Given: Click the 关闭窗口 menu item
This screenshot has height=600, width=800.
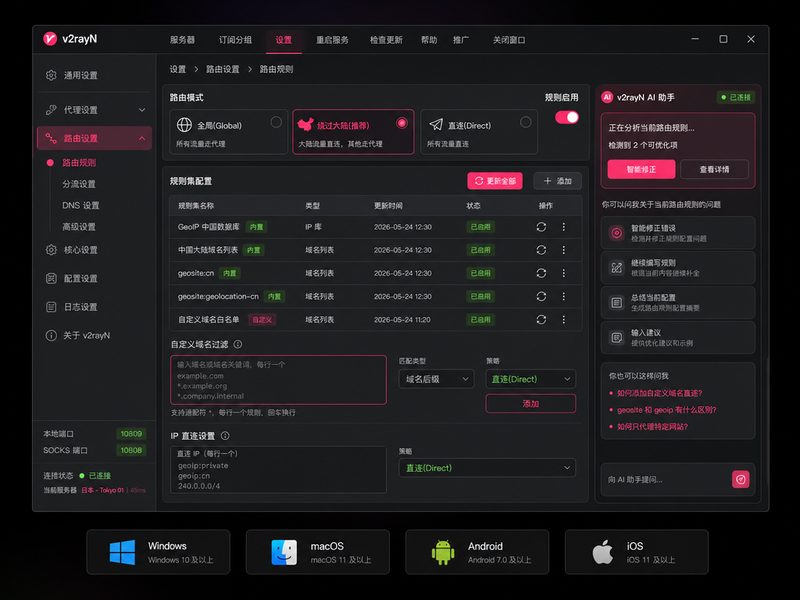Looking at the screenshot, I should 509,40.
